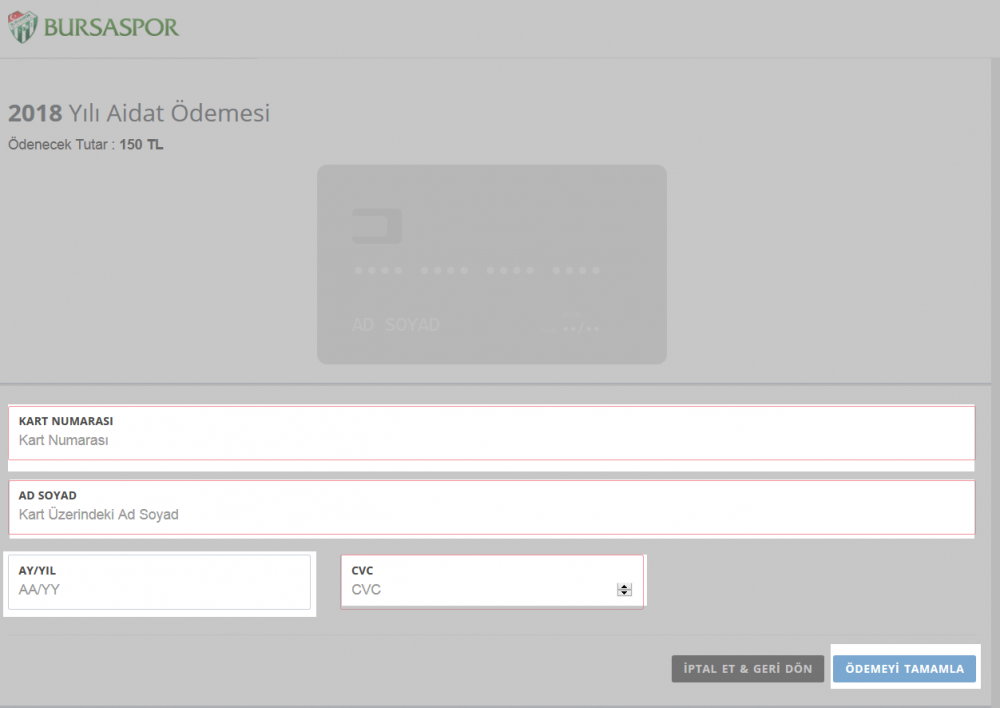Click into the Kart Üzerindeki Ad Soyad field

(490, 515)
